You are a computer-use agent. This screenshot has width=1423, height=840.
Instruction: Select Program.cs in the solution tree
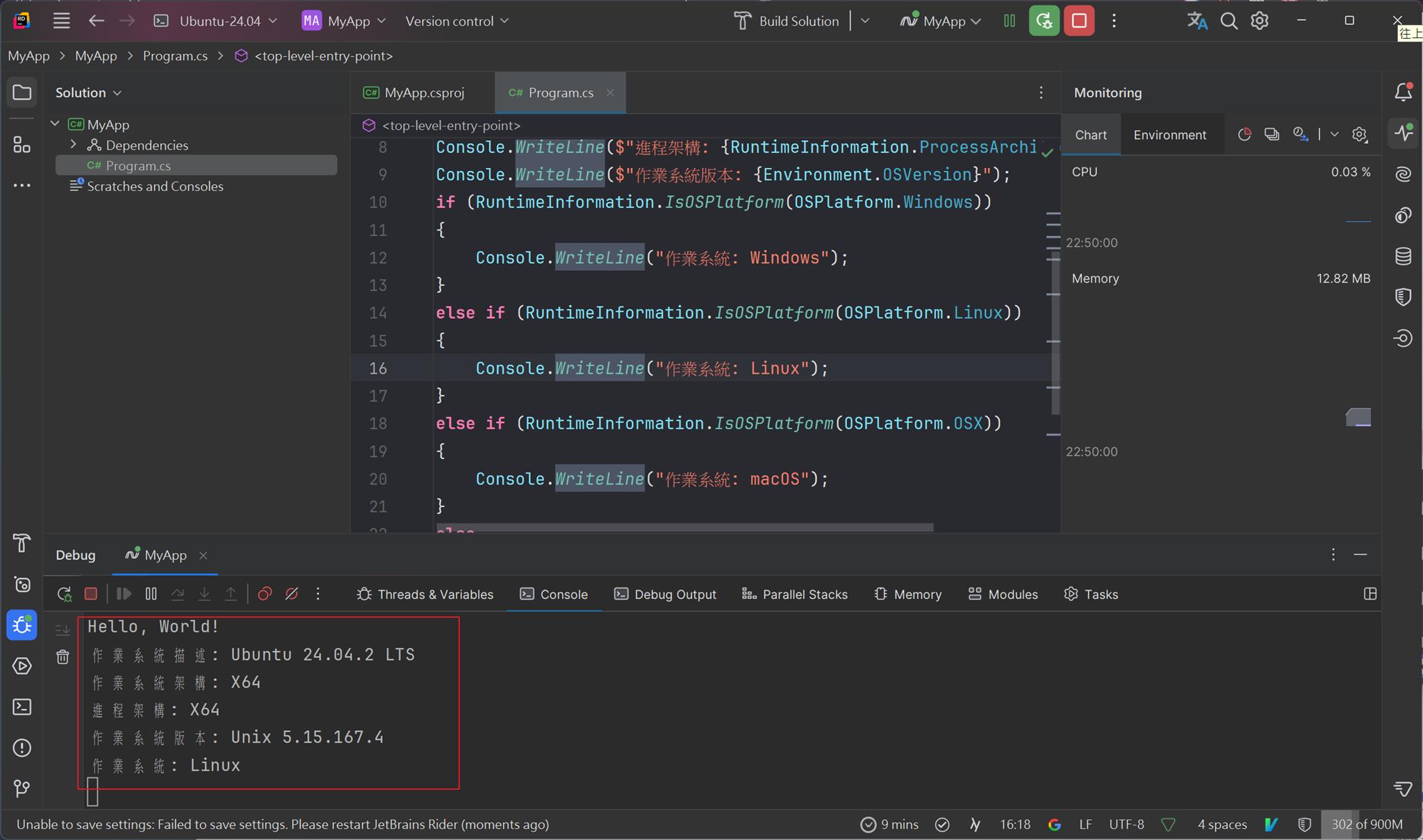click(x=197, y=165)
